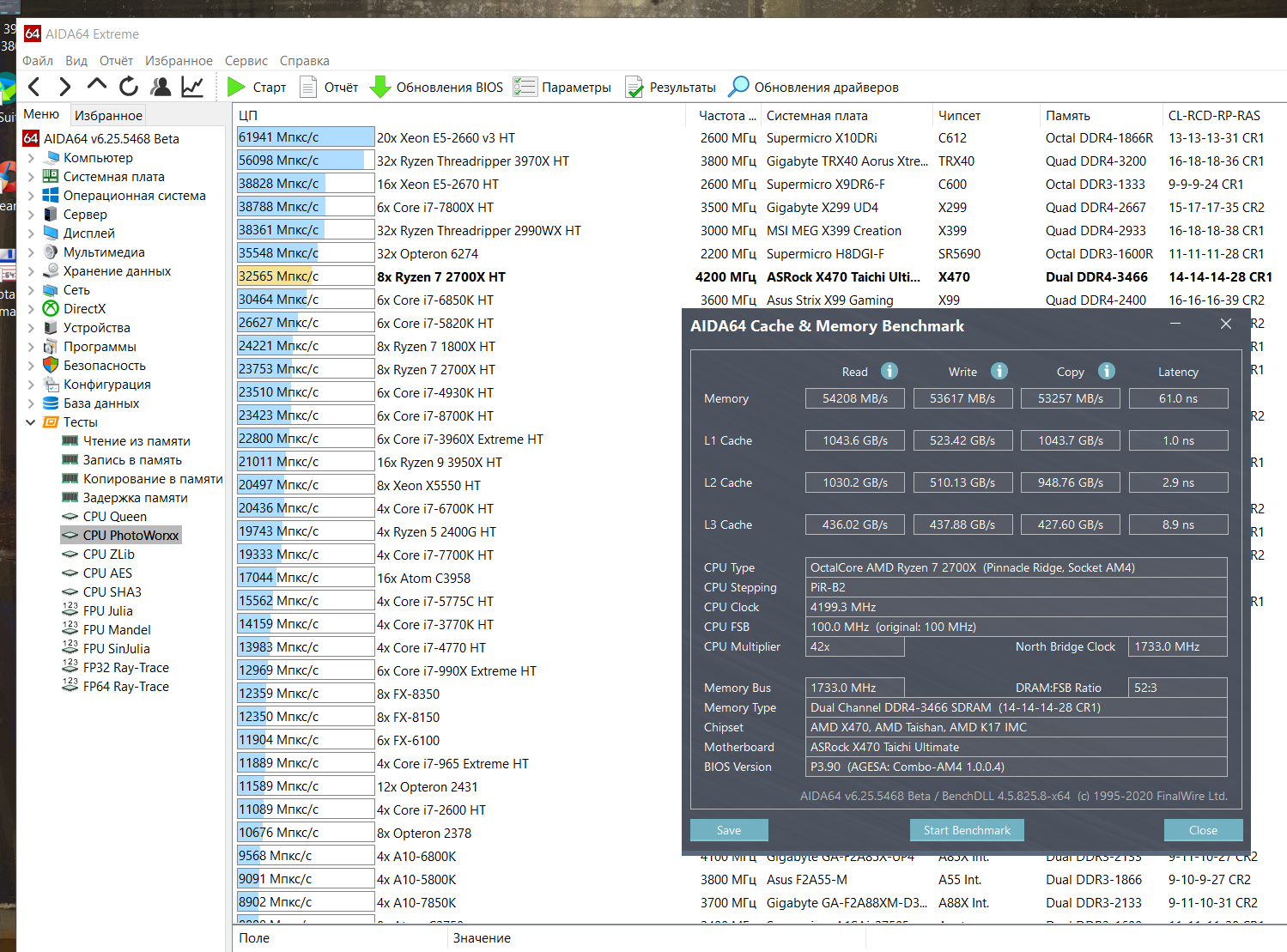Image resolution: width=1287 pixels, height=952 pixels.
Task: Open the Файл menu
Action: tap(38, 61)
